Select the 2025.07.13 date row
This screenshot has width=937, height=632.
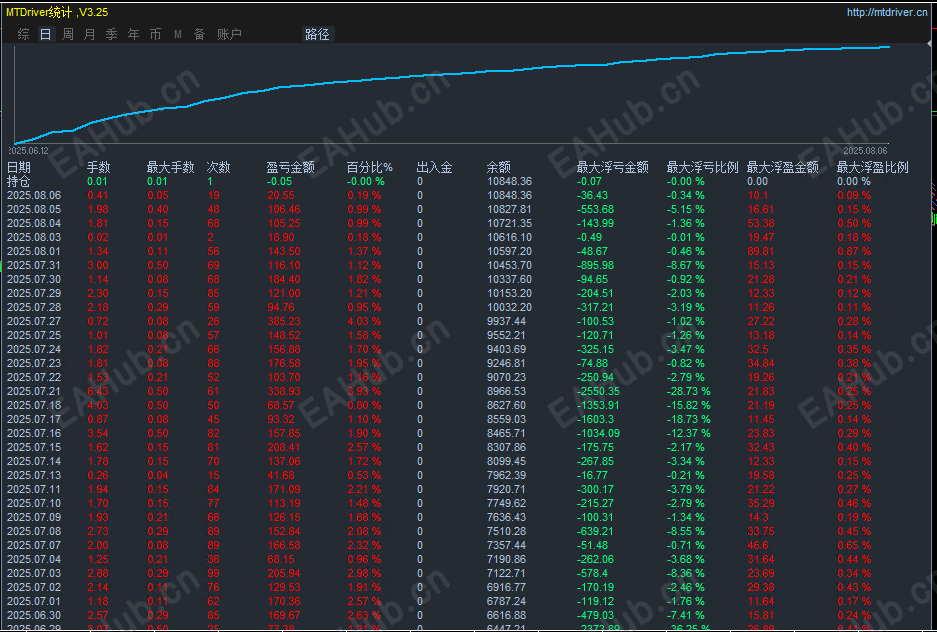point(33,475)
